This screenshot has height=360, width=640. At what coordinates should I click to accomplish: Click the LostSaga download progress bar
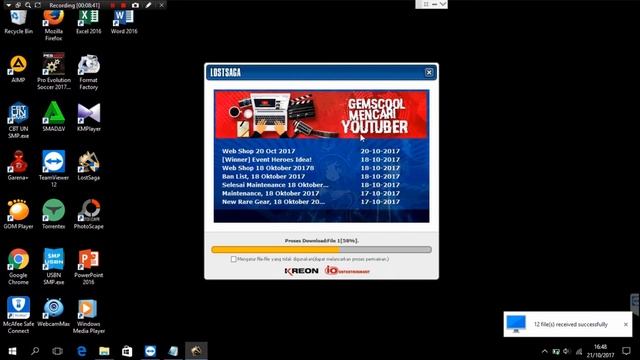[321, 249]
